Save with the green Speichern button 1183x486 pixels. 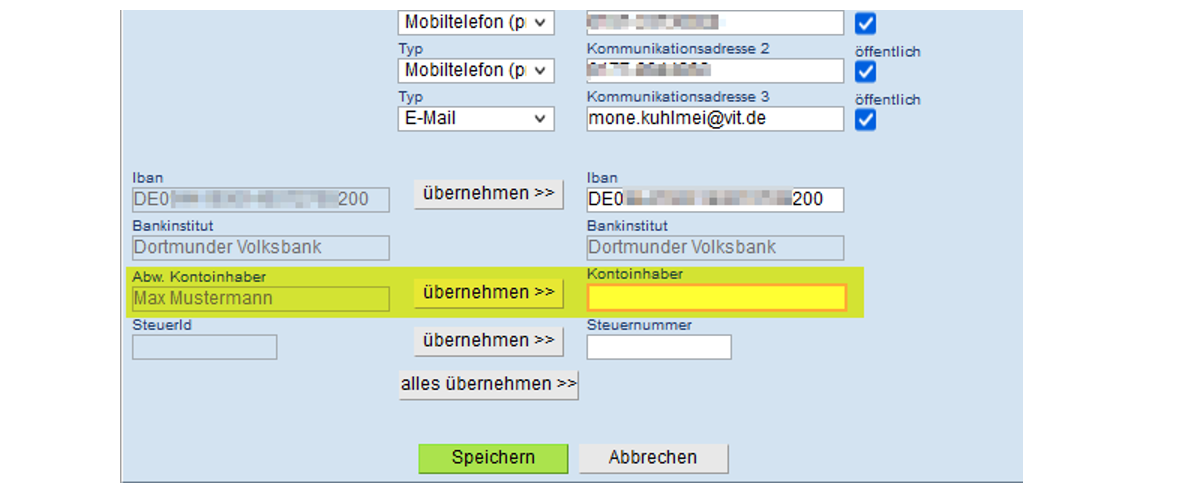click(x=493, y=458)
